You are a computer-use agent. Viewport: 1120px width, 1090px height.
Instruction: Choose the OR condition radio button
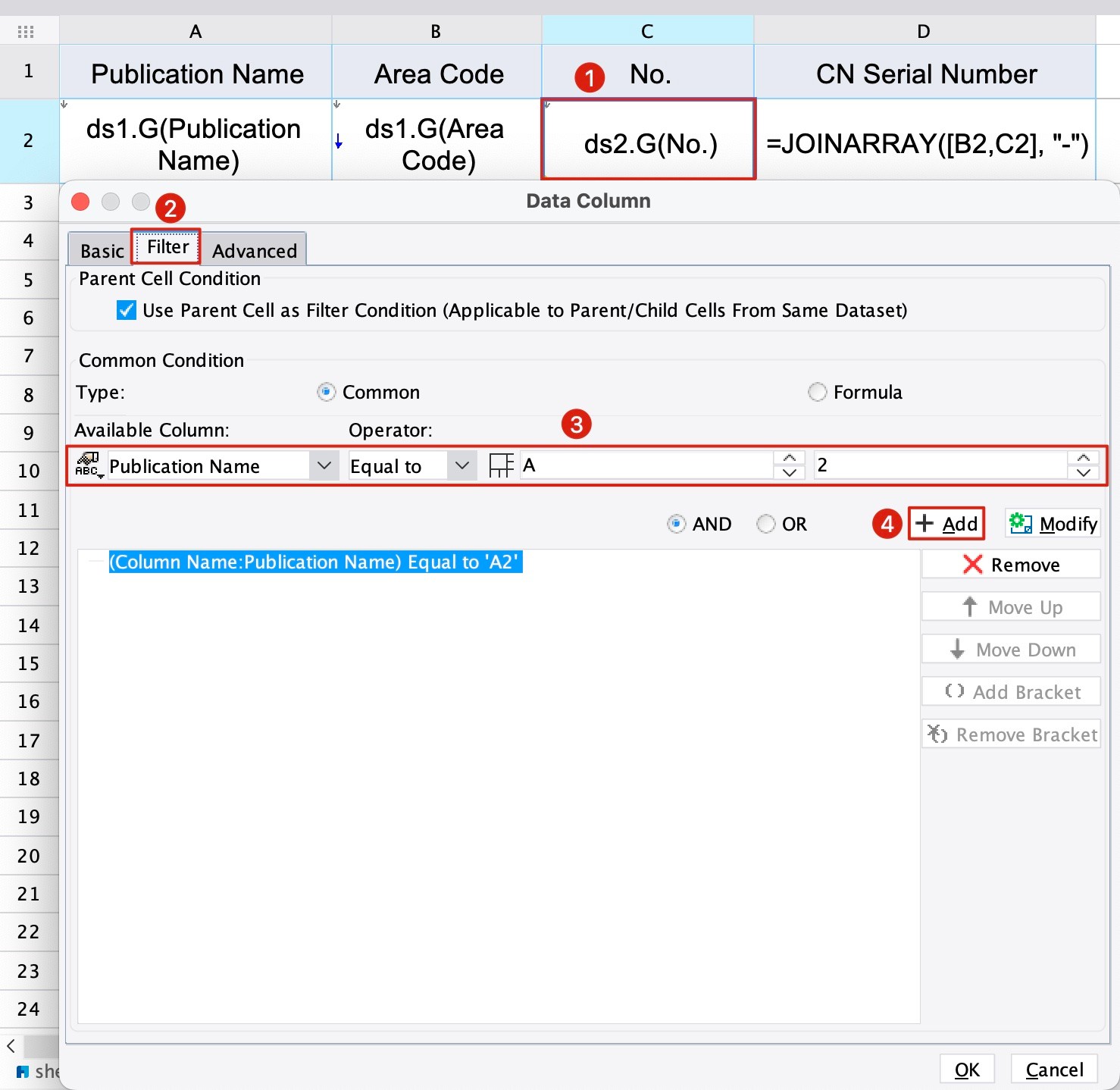point(766,524)
